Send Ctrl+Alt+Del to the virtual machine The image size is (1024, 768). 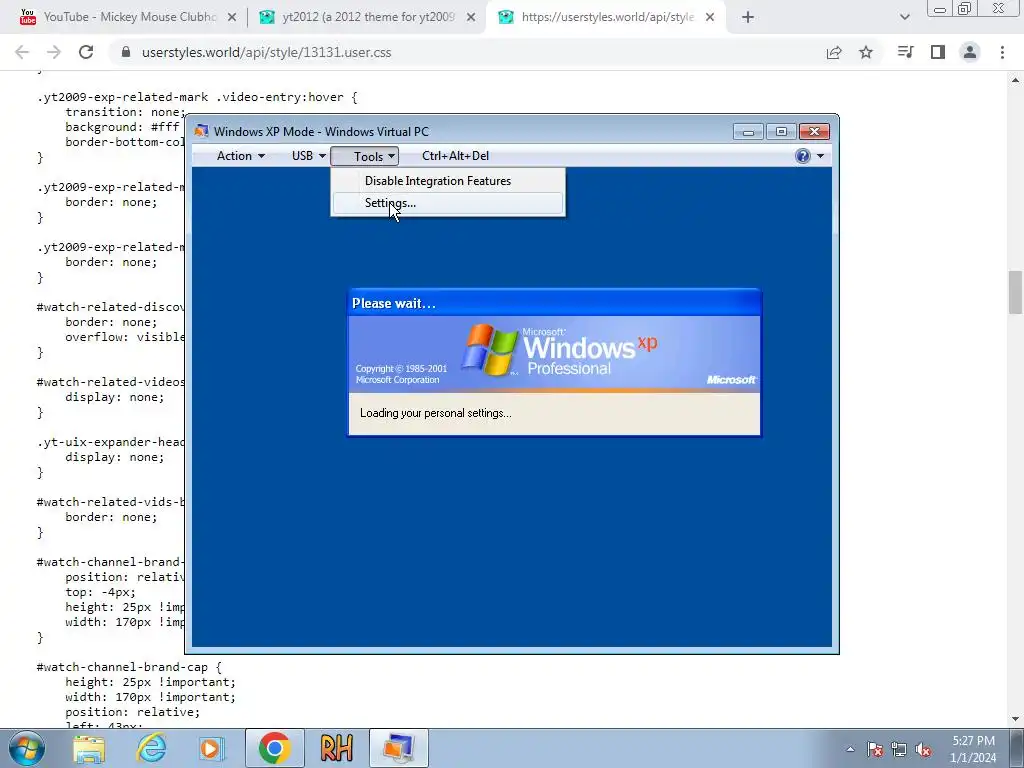455,156
